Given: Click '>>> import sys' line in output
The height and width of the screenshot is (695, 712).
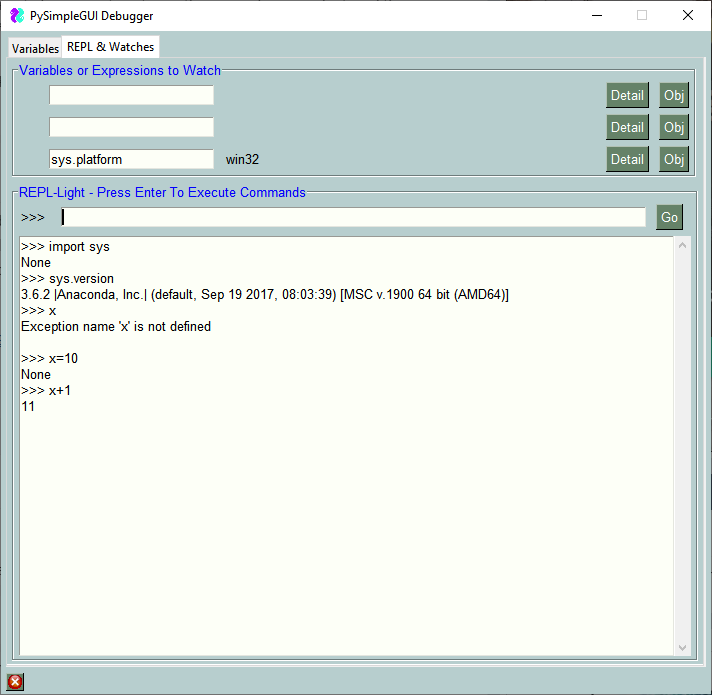Looking at the screenshot, I should pyautogui.click(x=65, y=246).
